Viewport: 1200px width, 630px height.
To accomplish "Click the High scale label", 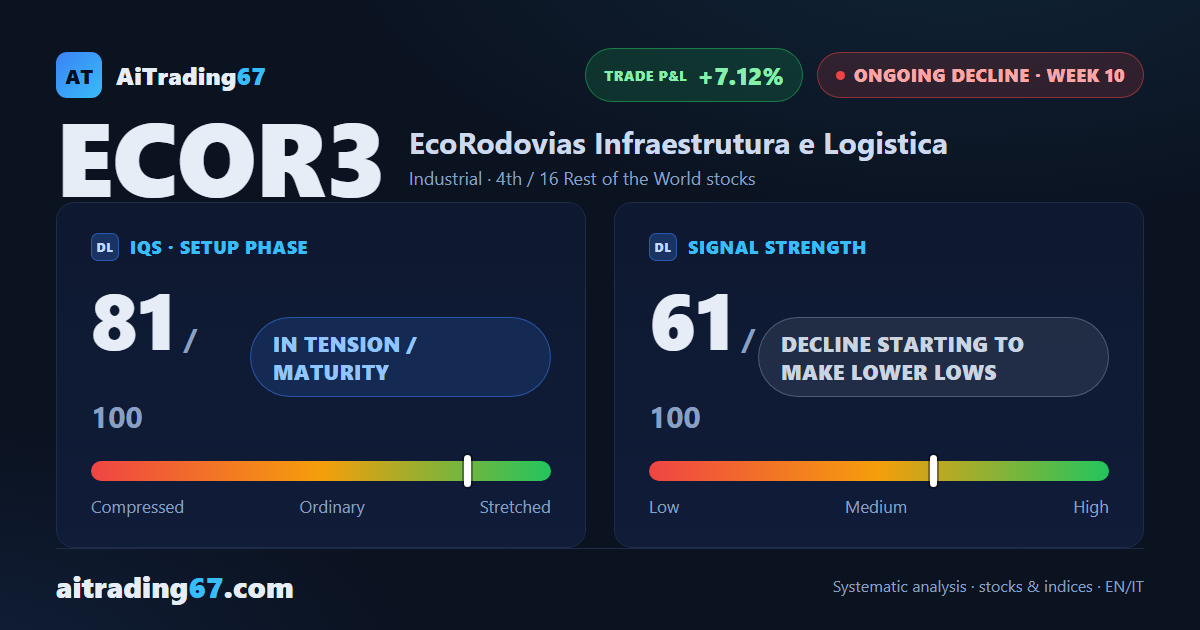I will click(1091, 507).
